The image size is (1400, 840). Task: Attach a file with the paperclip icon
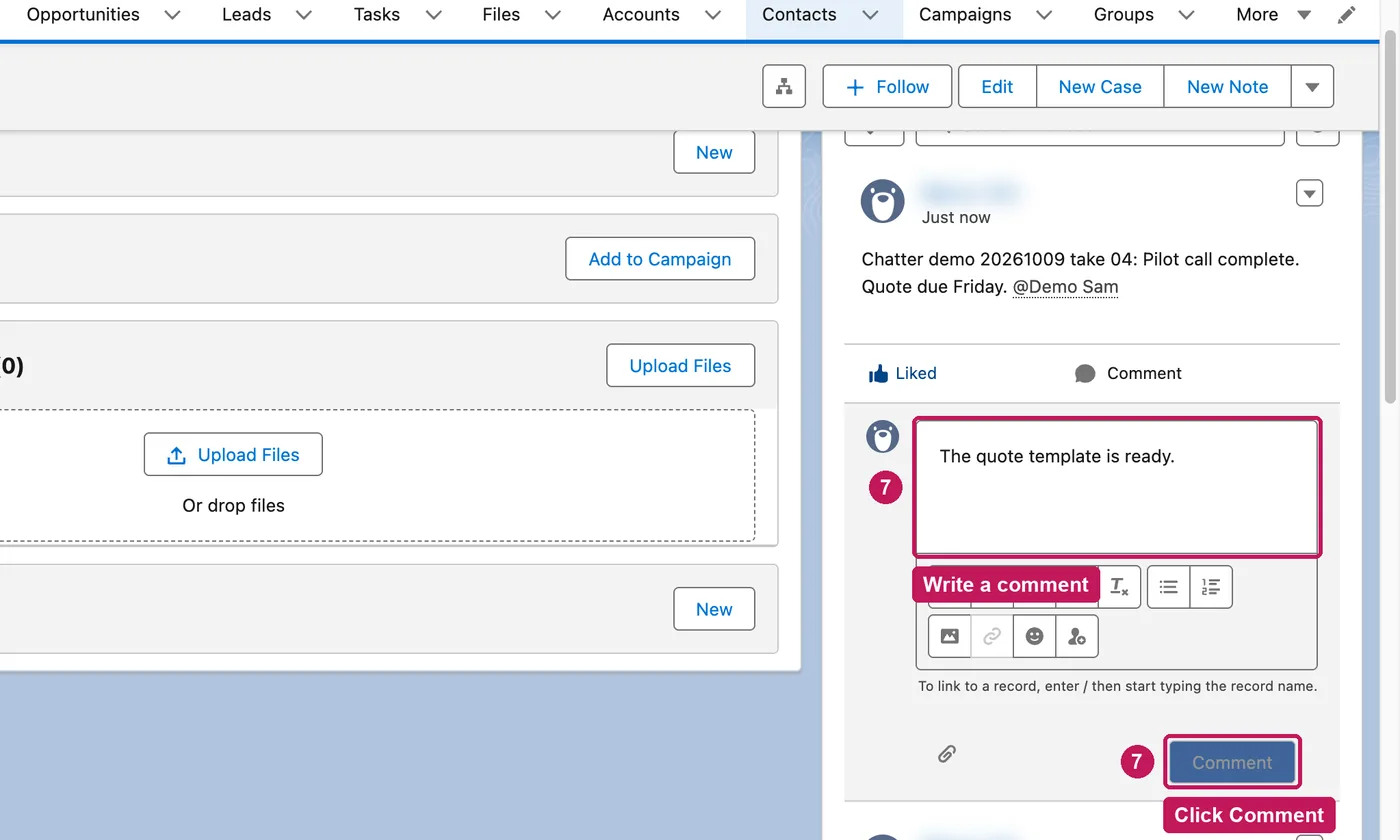pos(947,754)
